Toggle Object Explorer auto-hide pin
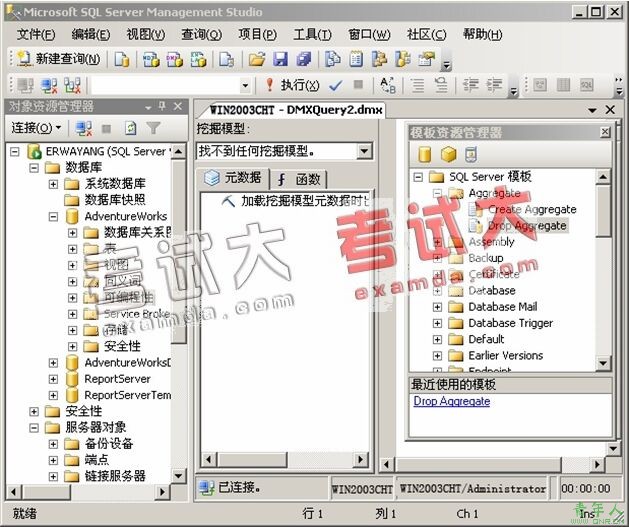 point(162,106)
